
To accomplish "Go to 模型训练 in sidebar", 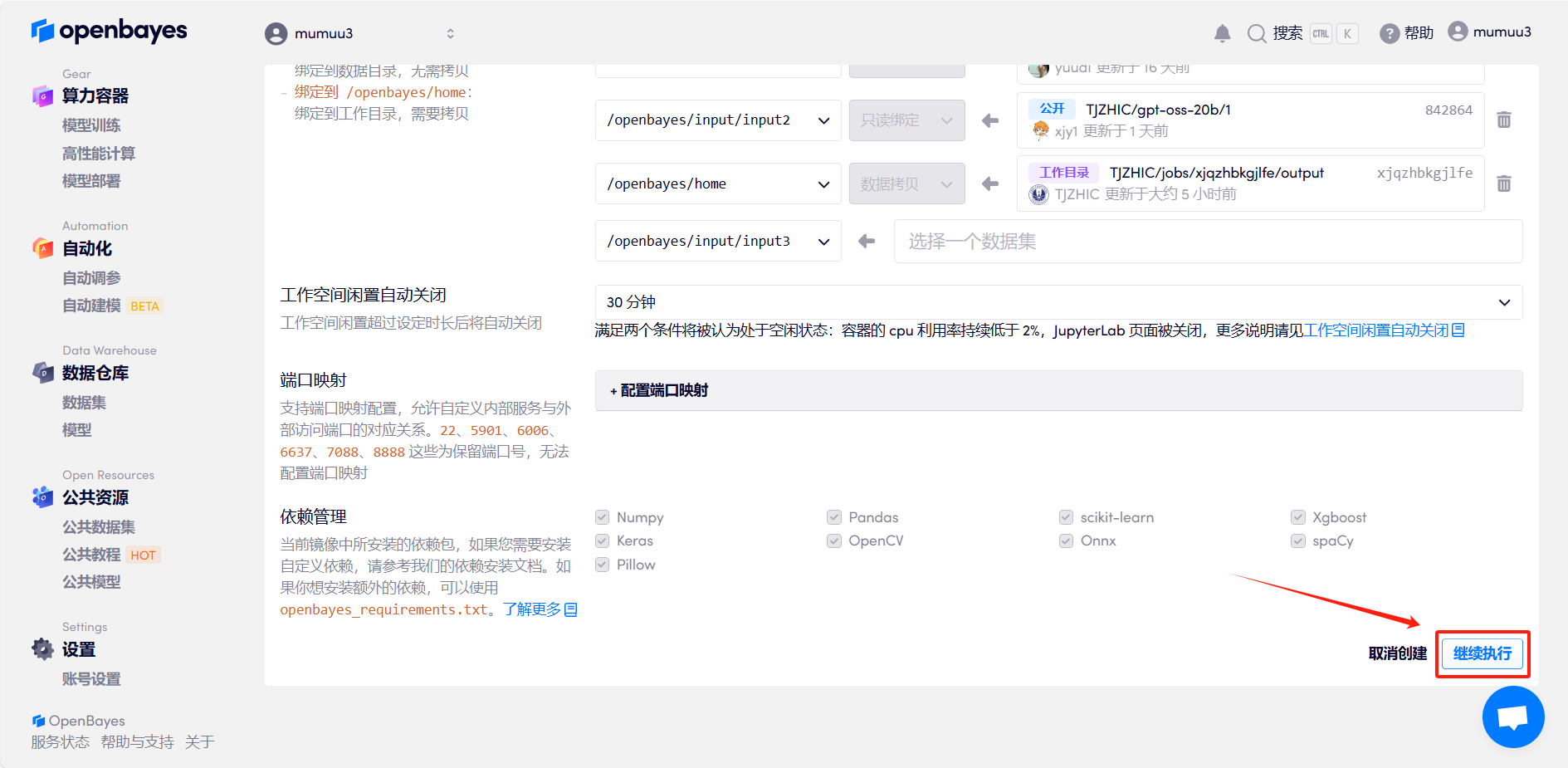I will [x=91, y=125].
